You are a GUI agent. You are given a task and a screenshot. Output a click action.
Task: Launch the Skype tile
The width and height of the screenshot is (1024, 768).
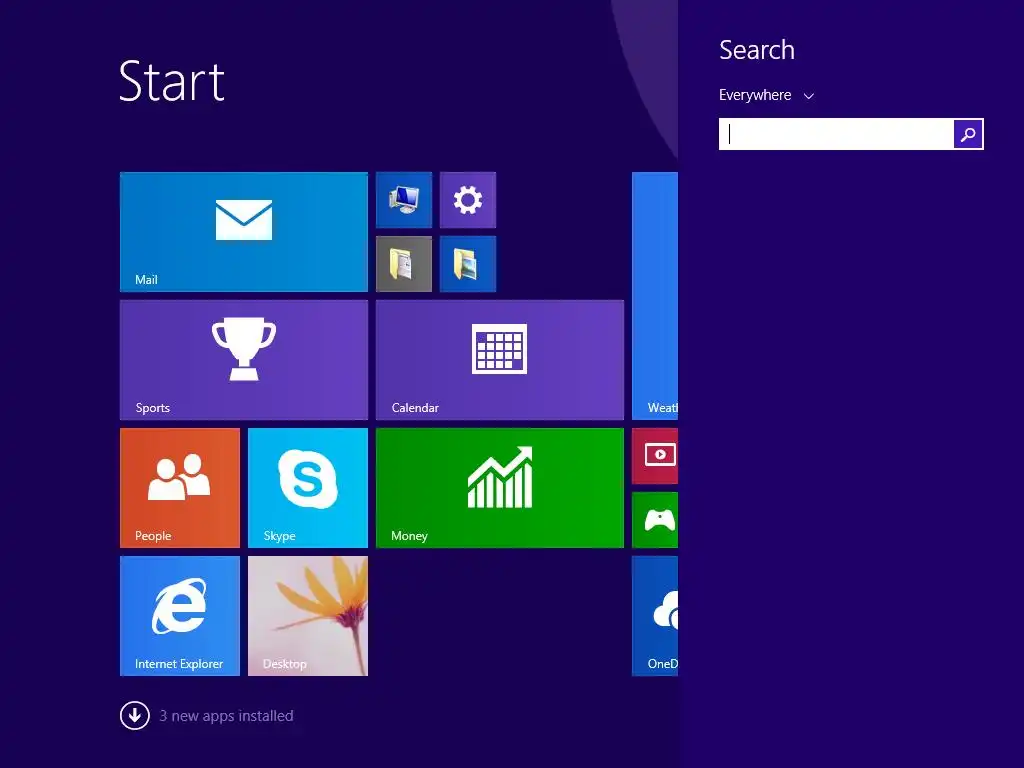coord(308,488)
